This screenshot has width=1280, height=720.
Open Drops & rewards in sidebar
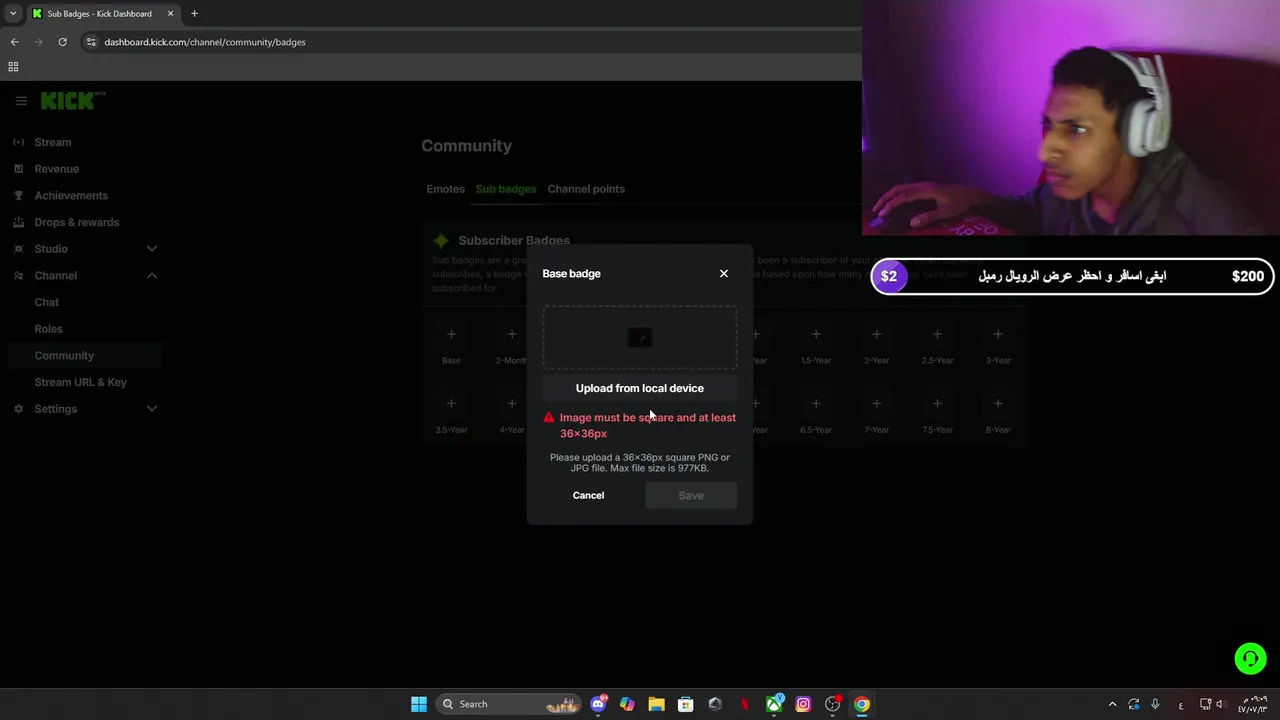point(76,222)
